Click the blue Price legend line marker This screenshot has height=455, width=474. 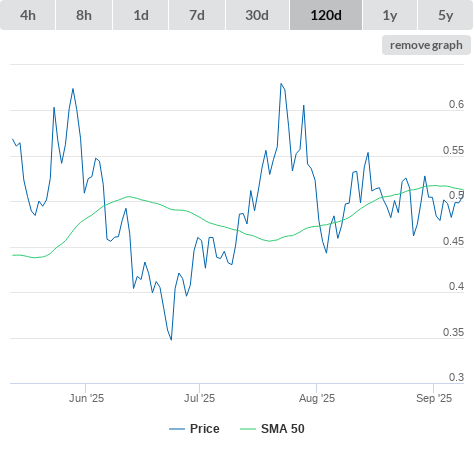[x=177, y=429]
